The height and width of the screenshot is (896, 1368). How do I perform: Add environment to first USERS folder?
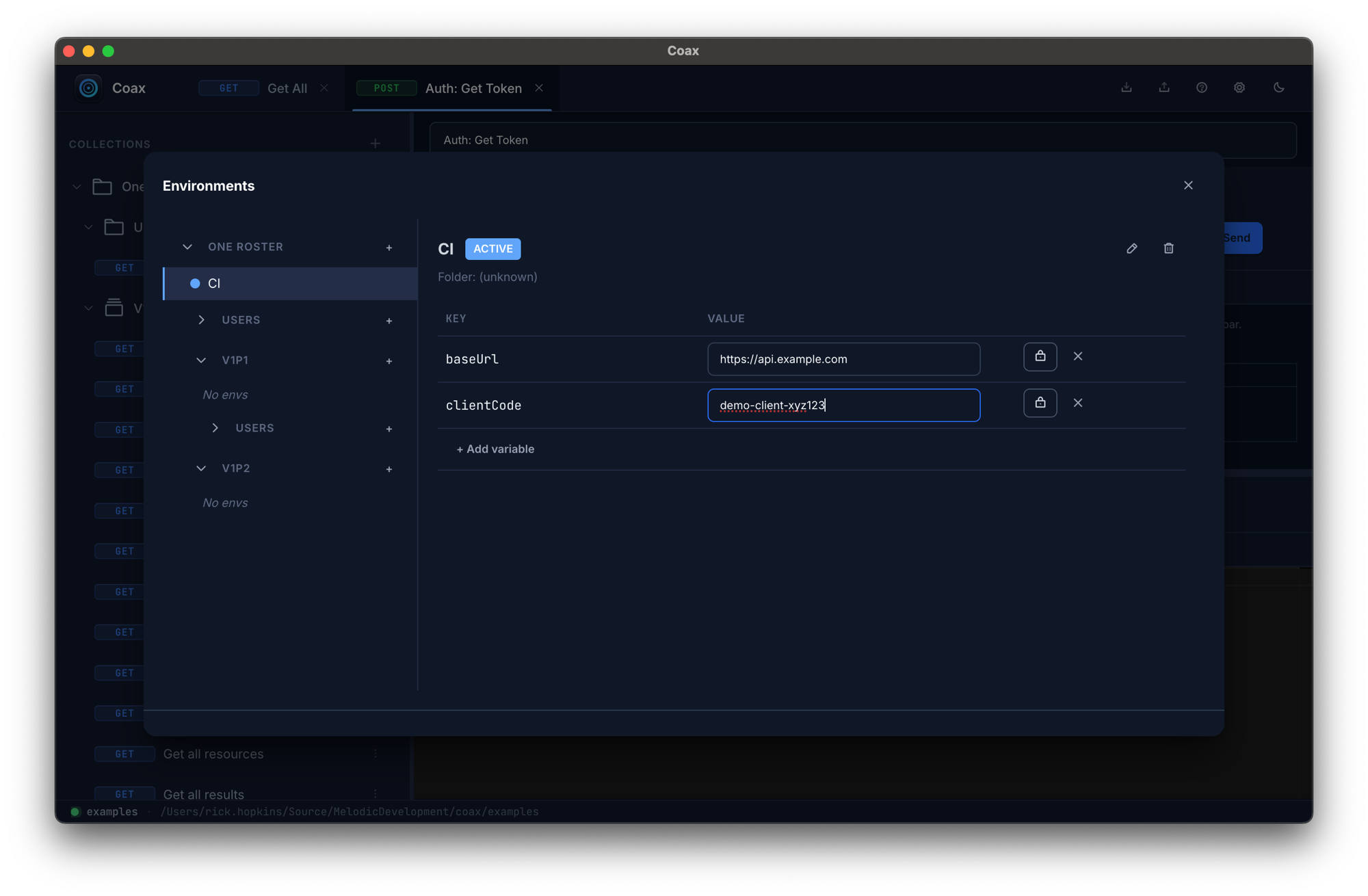(389, 321)
